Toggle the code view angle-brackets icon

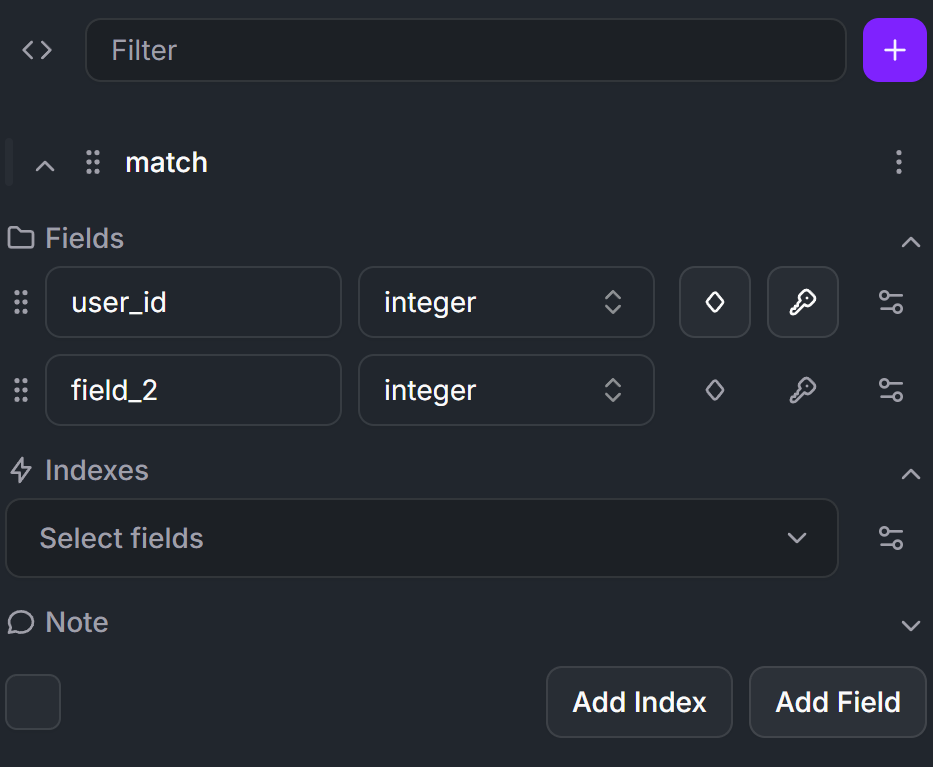(x=37, y=50)
